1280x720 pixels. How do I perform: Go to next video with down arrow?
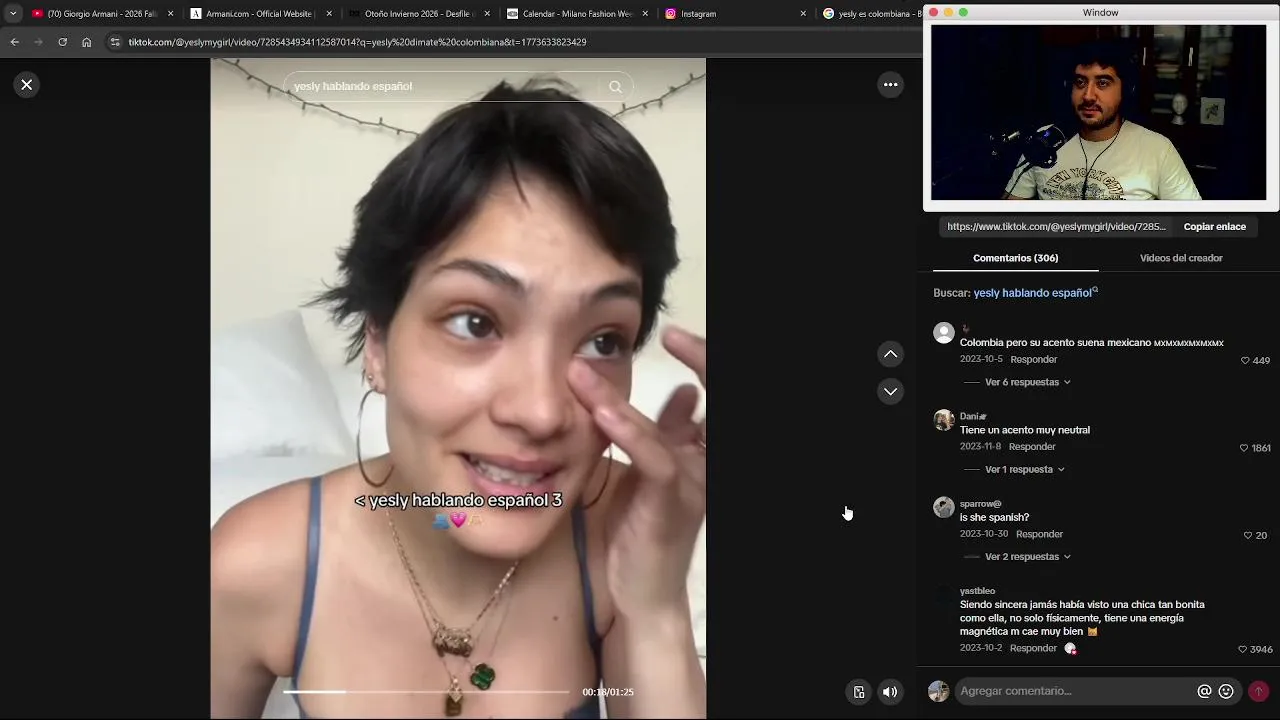click(890, 391)
